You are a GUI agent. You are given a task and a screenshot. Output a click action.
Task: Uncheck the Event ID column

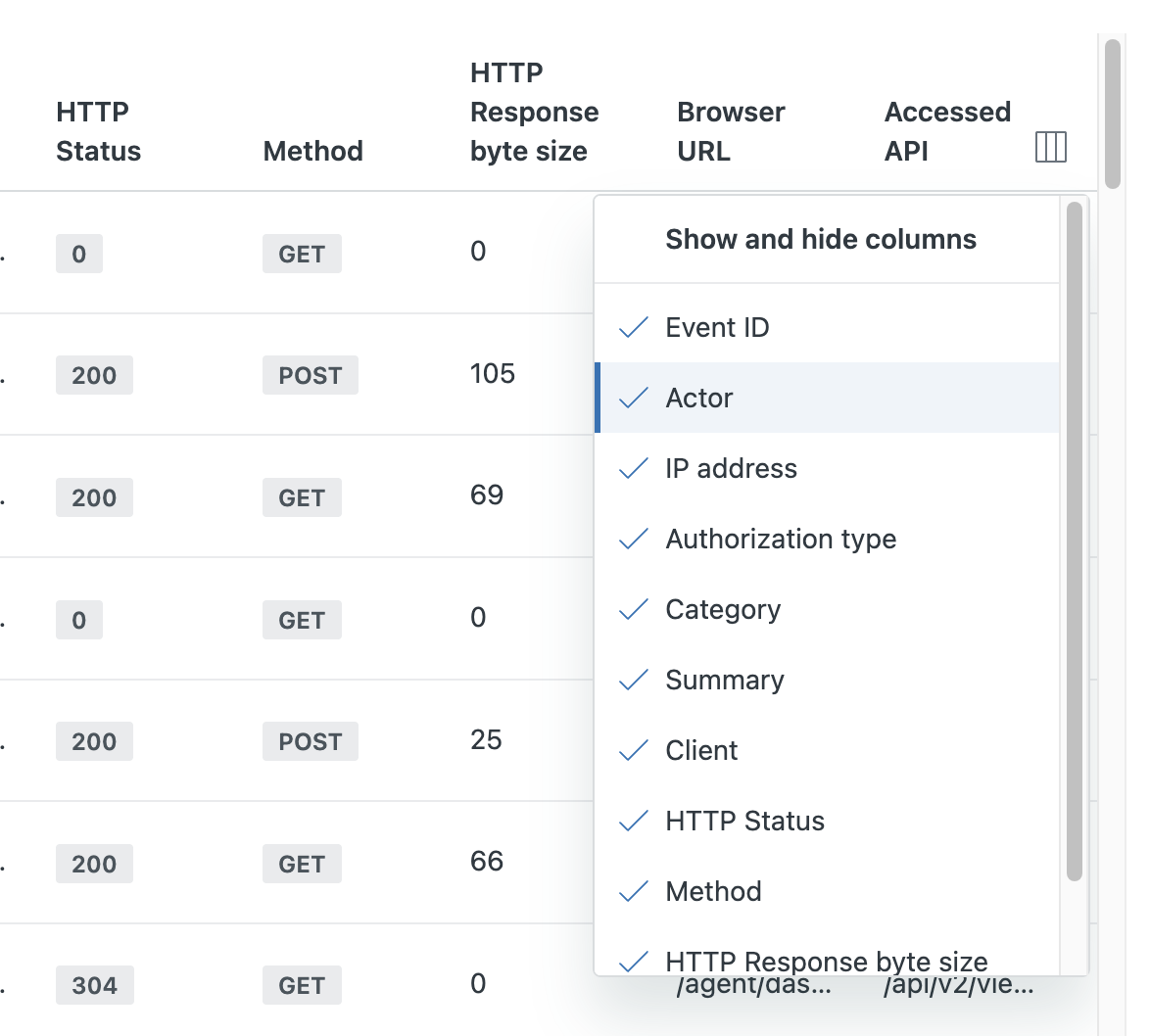(717, 327)
